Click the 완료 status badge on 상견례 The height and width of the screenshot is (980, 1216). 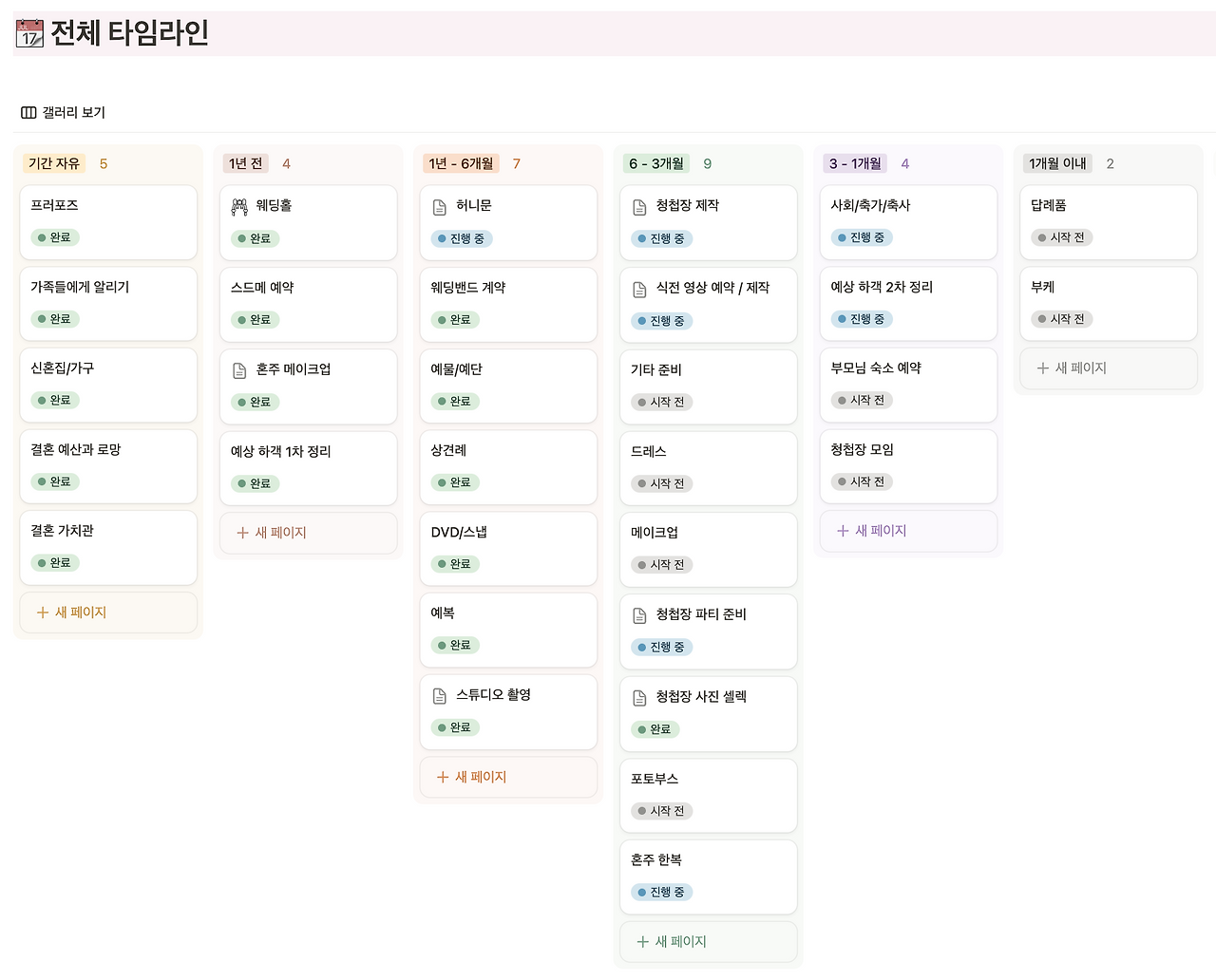point(454,481)
